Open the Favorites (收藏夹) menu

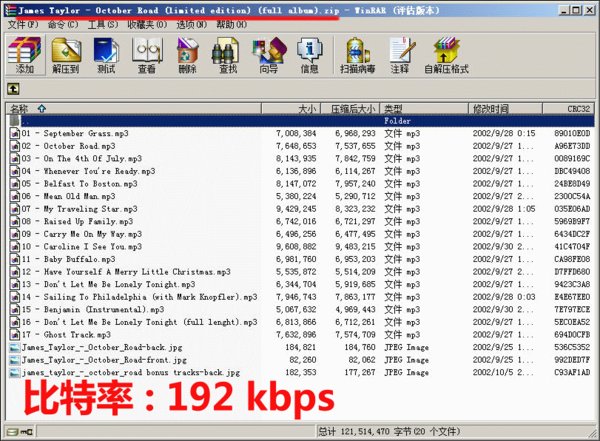(147, 24)
